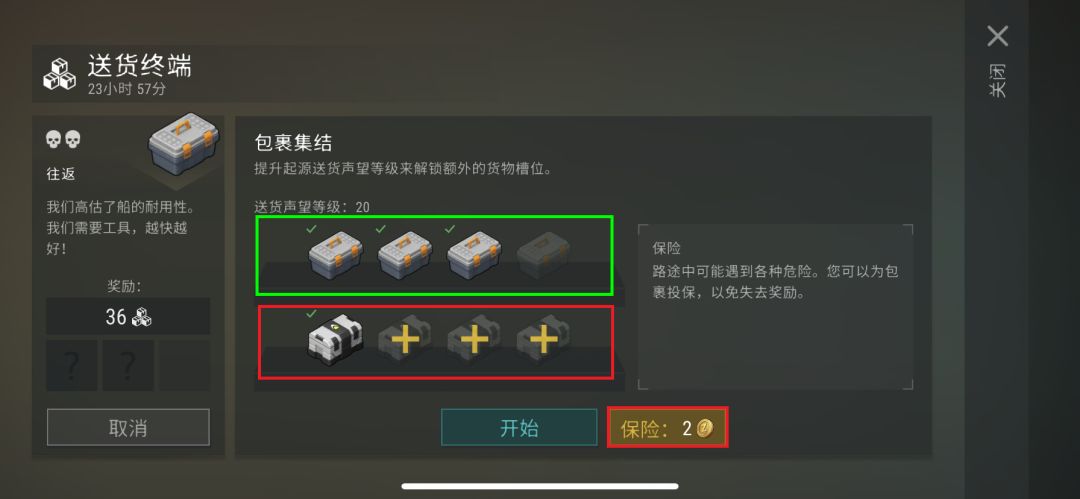1080x499 pixels.
Task: Click the first toolbox in cargo slot
Action: tap(335, 254)
